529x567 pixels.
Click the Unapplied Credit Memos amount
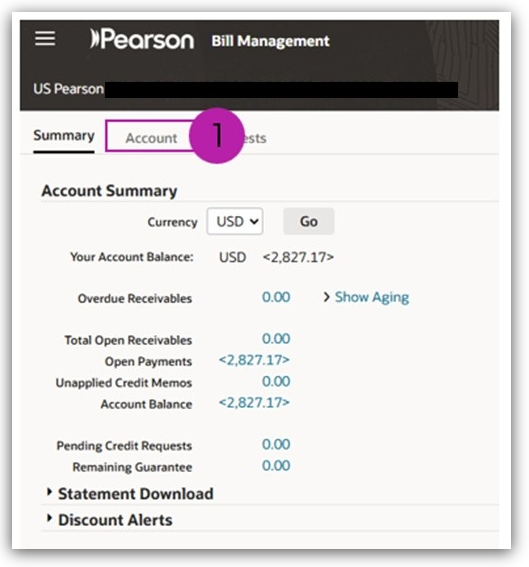click(x=276, y=381)
